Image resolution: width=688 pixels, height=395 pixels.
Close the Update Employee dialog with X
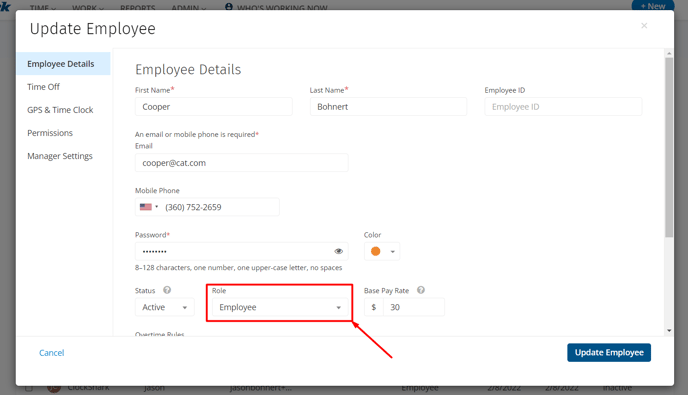pos(644,25)
